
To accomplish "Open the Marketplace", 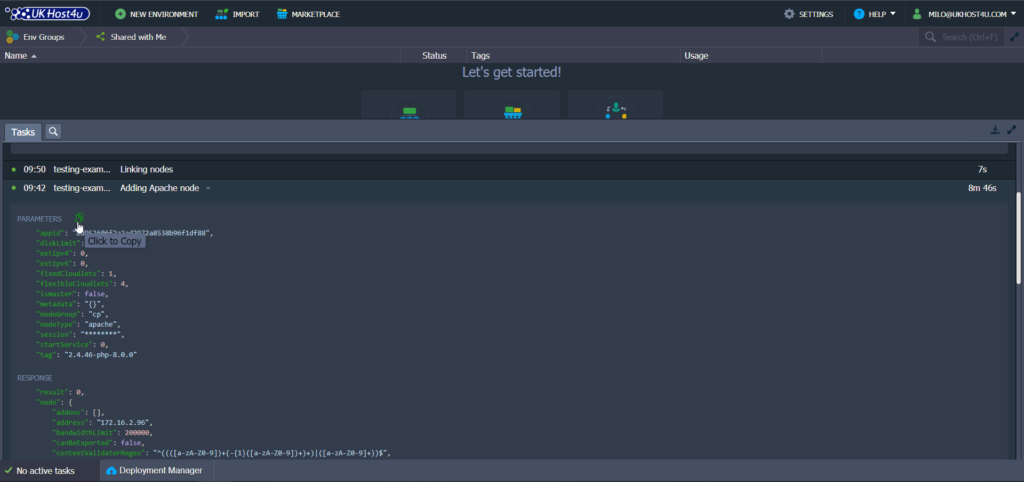I will 308,14.
